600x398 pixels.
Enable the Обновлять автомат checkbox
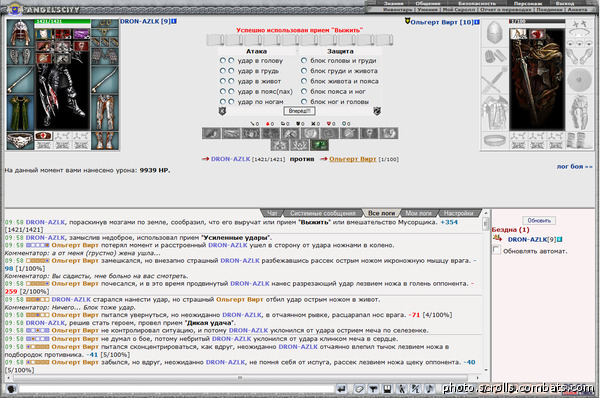click(497, 250)
